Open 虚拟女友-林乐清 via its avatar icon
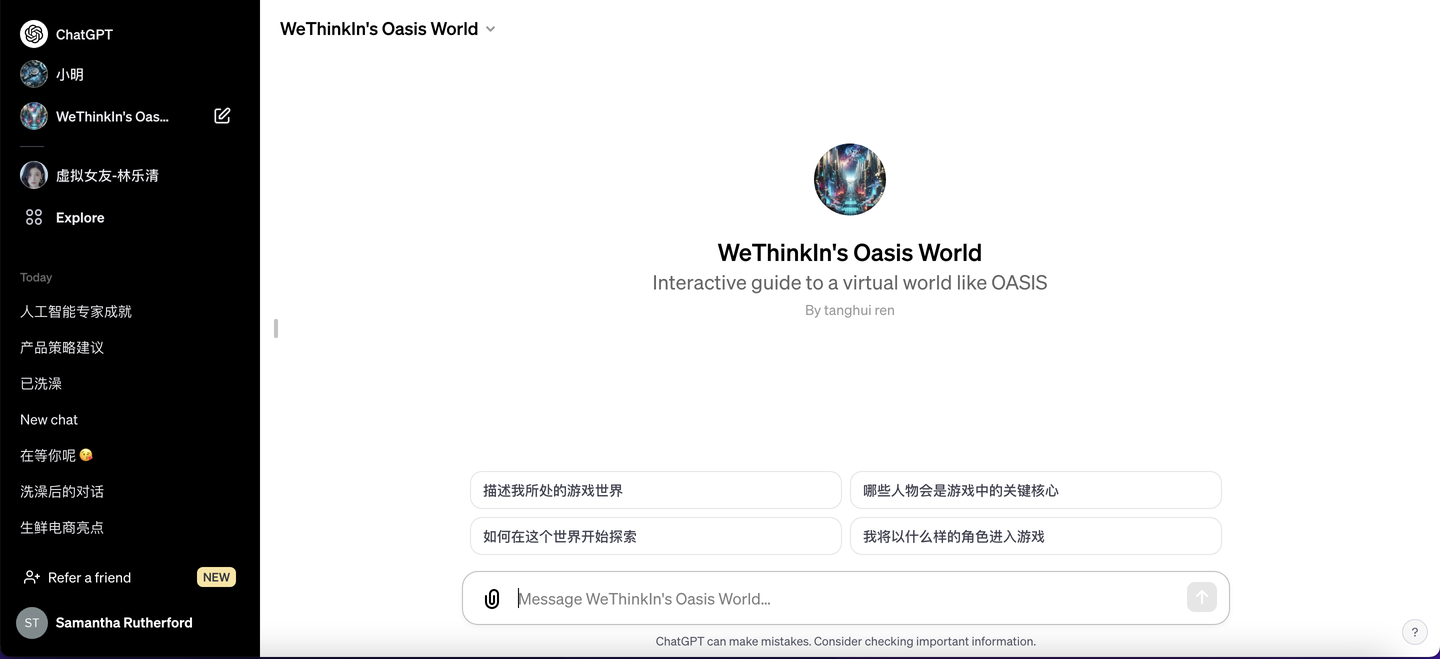The width and height of the screenshot is (1440, 659). point(33,175)
